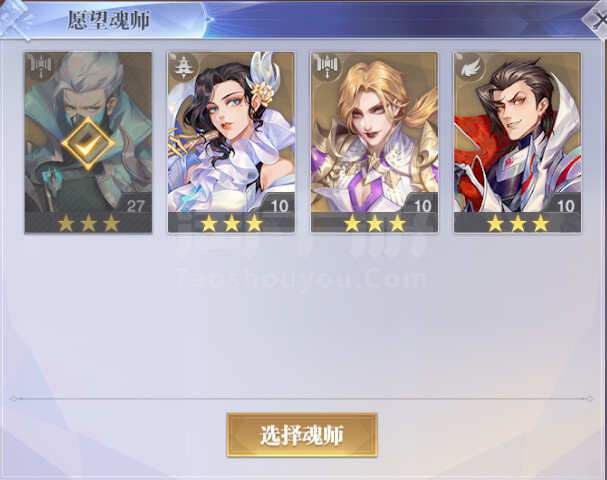Click level 10 badge on blonde card
This screenshot has width=607, height=480.
(422, 205)
